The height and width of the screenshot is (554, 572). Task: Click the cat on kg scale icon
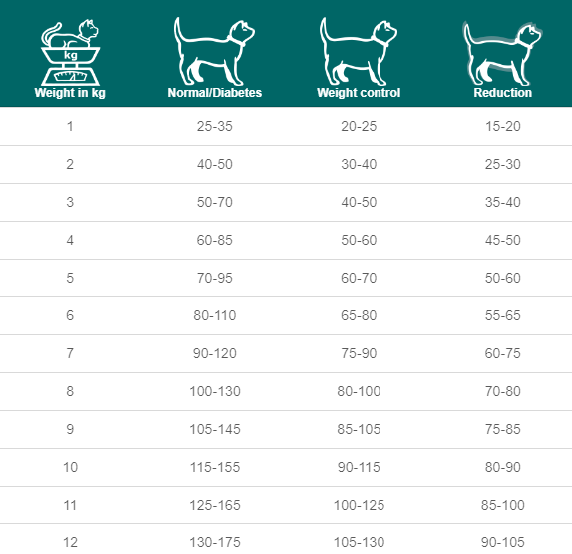click(70, 53)
